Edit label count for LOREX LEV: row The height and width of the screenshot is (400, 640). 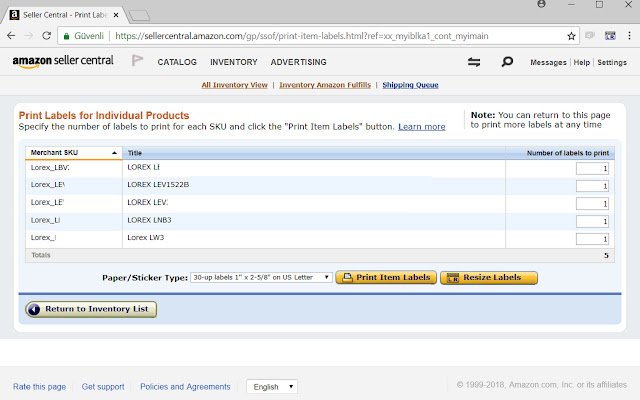tap(592, 204)
